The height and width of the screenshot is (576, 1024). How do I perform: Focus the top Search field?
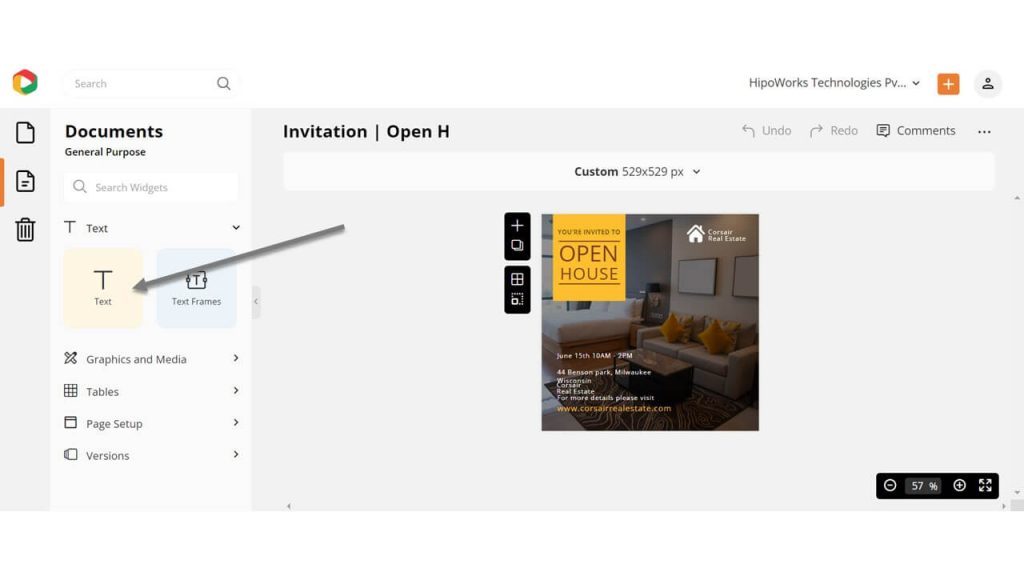[x=150, y=84]
